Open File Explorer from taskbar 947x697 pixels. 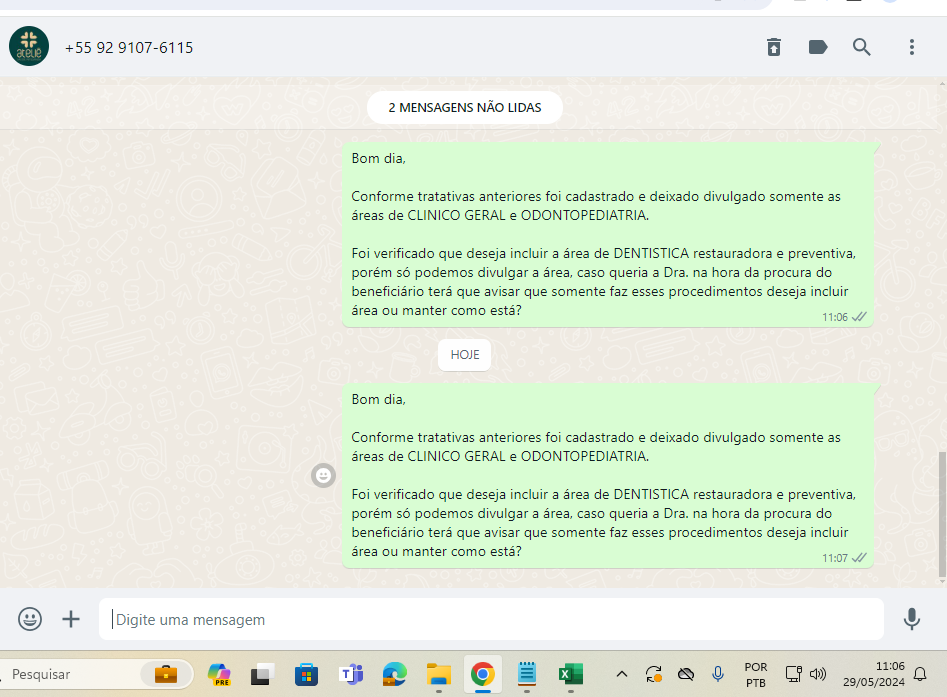point(438,674)
